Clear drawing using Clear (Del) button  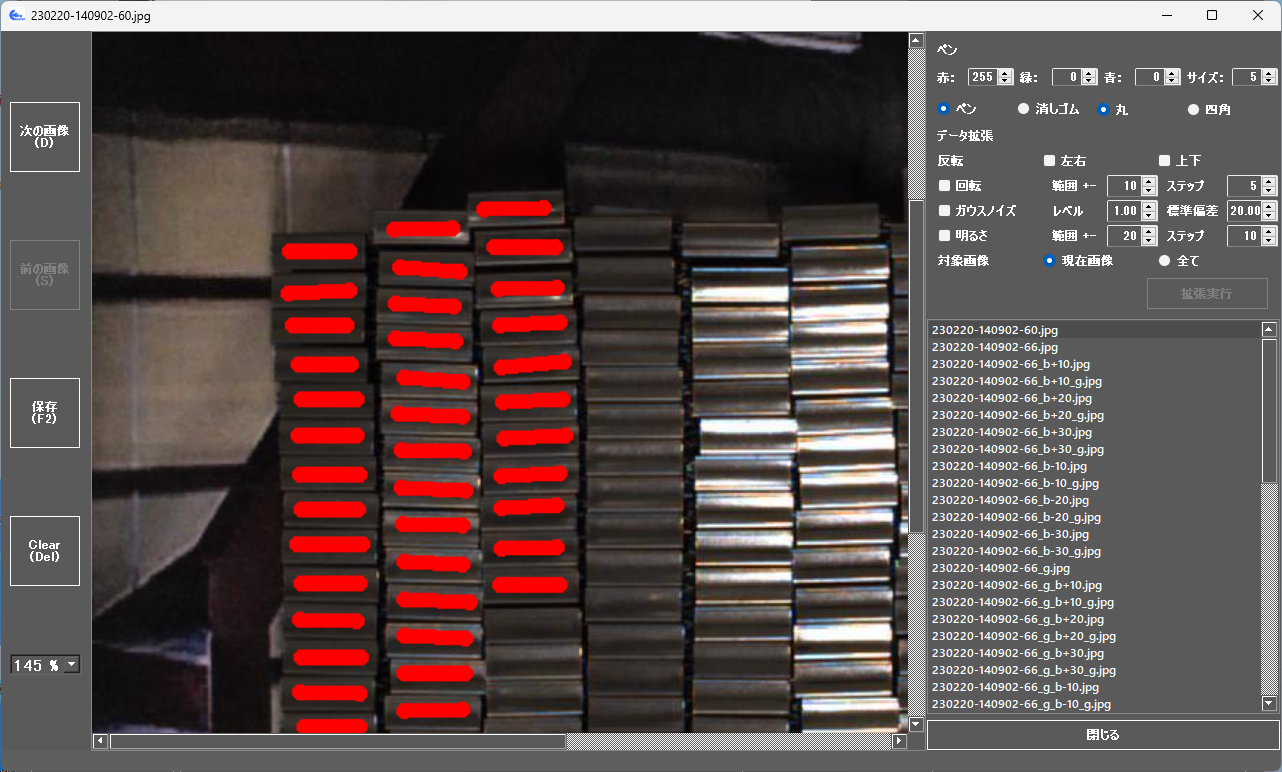(45, 551)
